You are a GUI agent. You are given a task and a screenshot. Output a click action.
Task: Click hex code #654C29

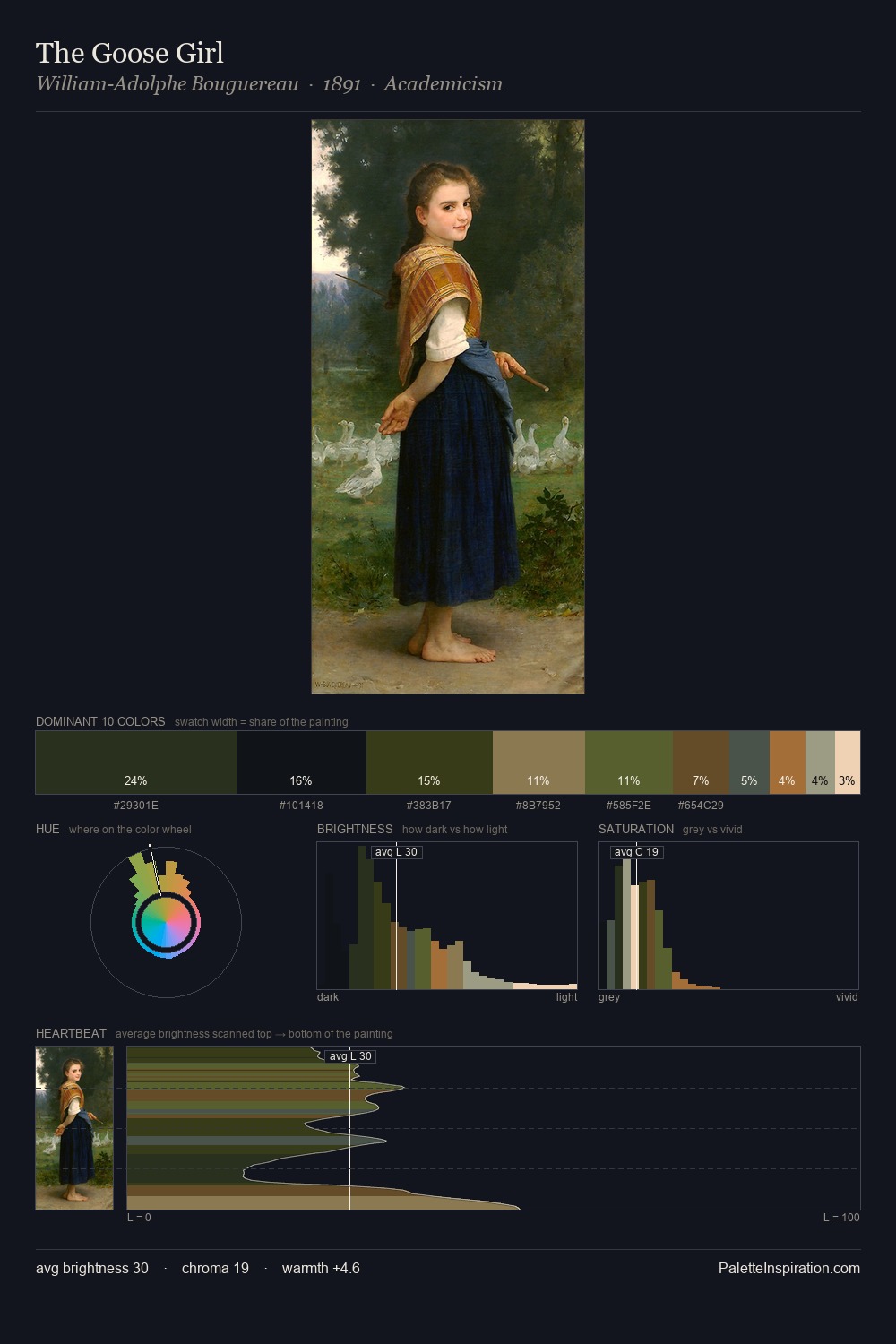pyautogui.click(x=701, y=806)
